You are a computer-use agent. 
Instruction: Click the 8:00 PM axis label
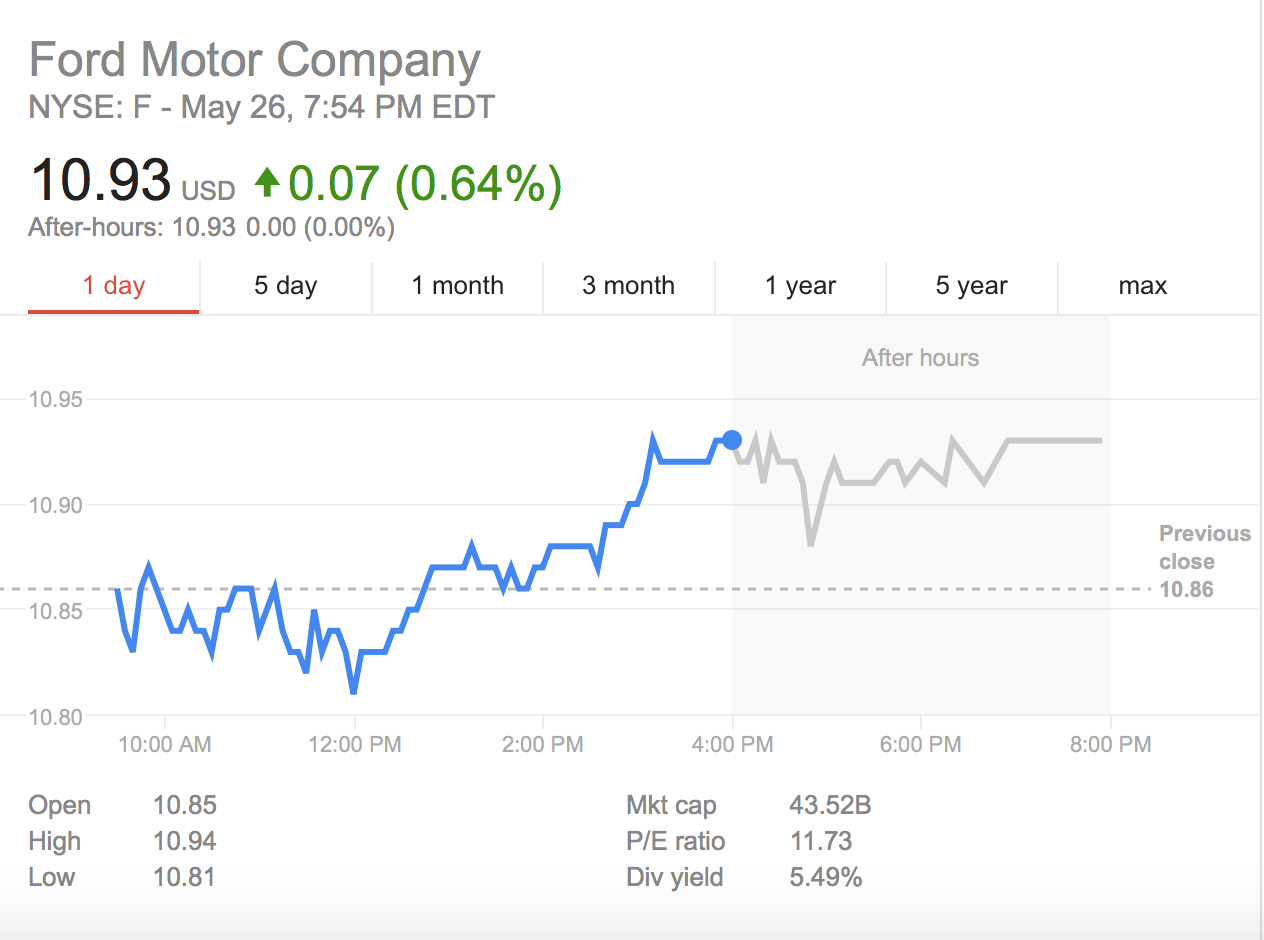[1110, 745]
